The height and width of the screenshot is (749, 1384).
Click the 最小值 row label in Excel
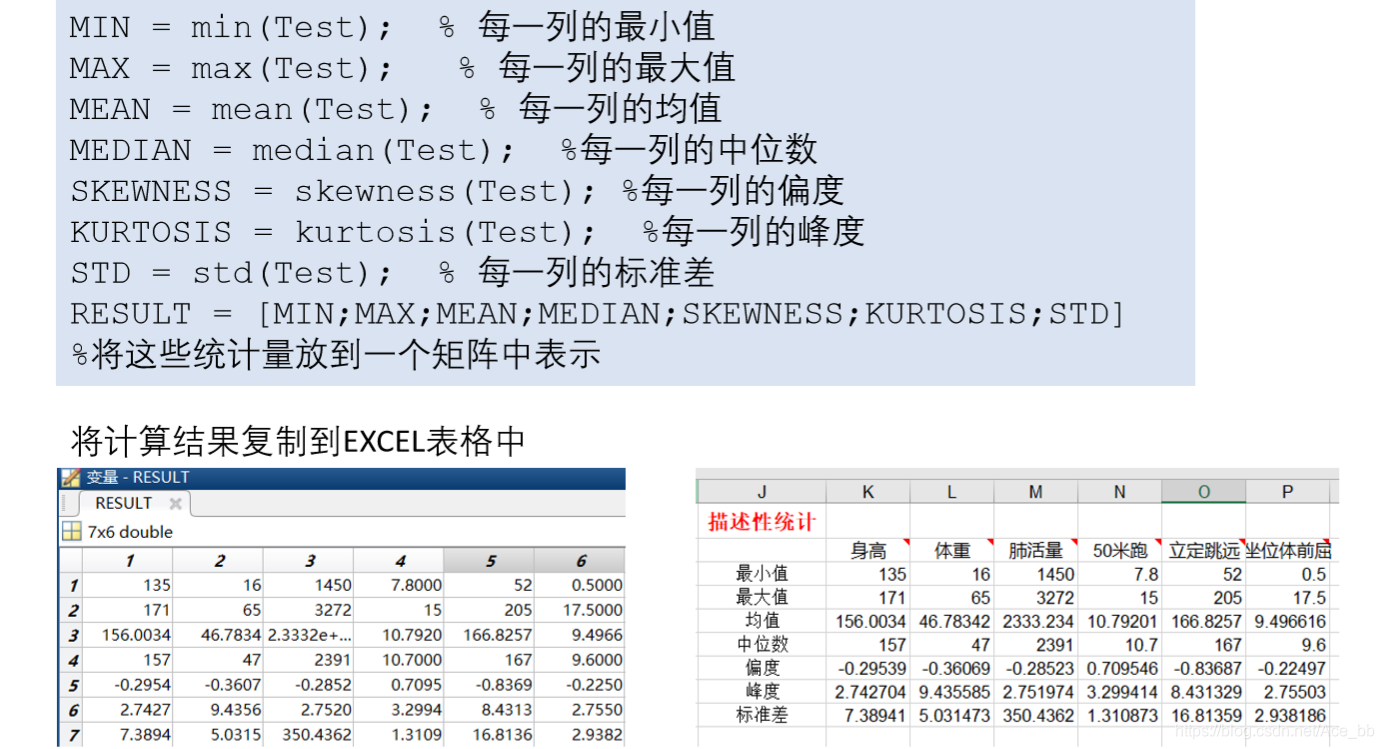click(762, 573)
